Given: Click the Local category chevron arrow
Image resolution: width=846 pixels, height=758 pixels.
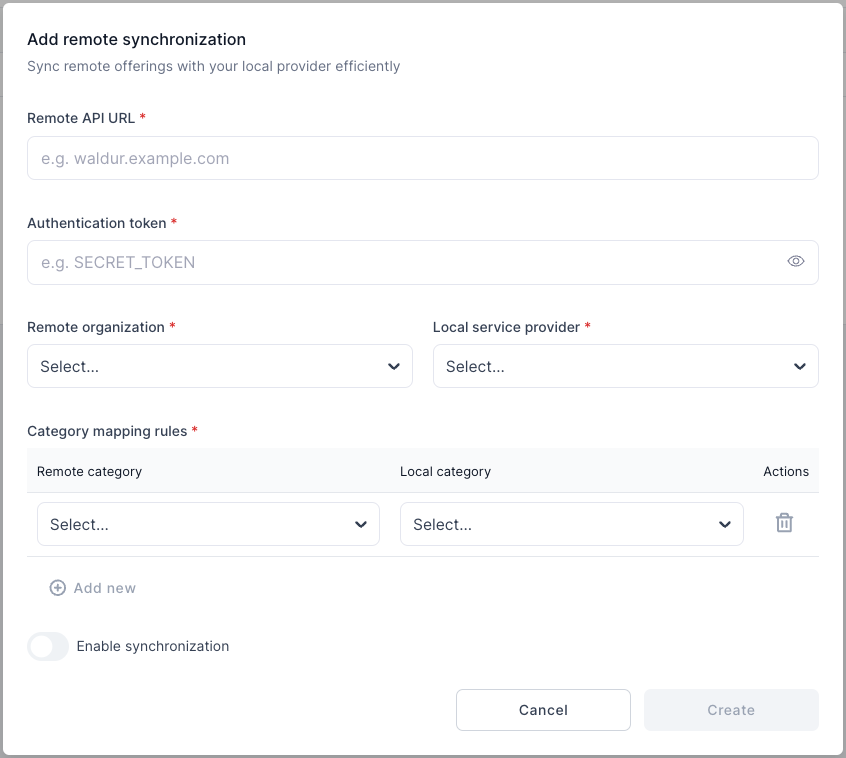Looking at the screenshot, I should point(724,525).
